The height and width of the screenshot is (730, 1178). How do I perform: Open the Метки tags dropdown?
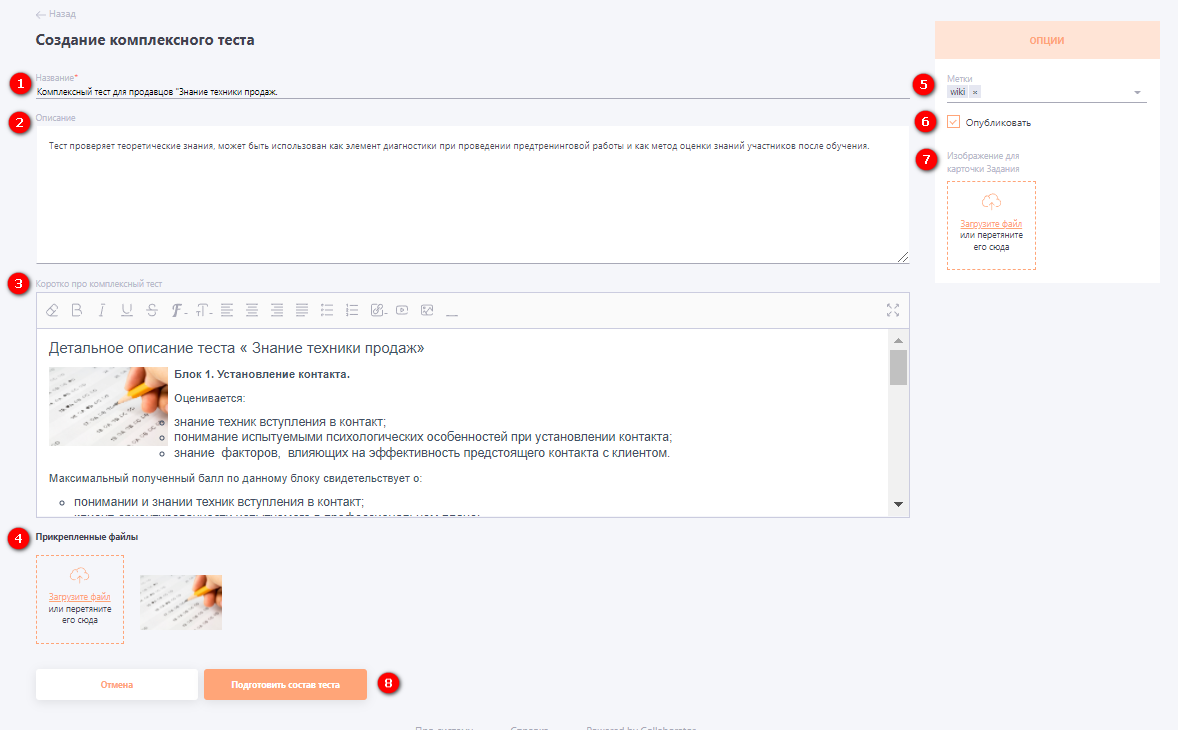click(1136, 90)
